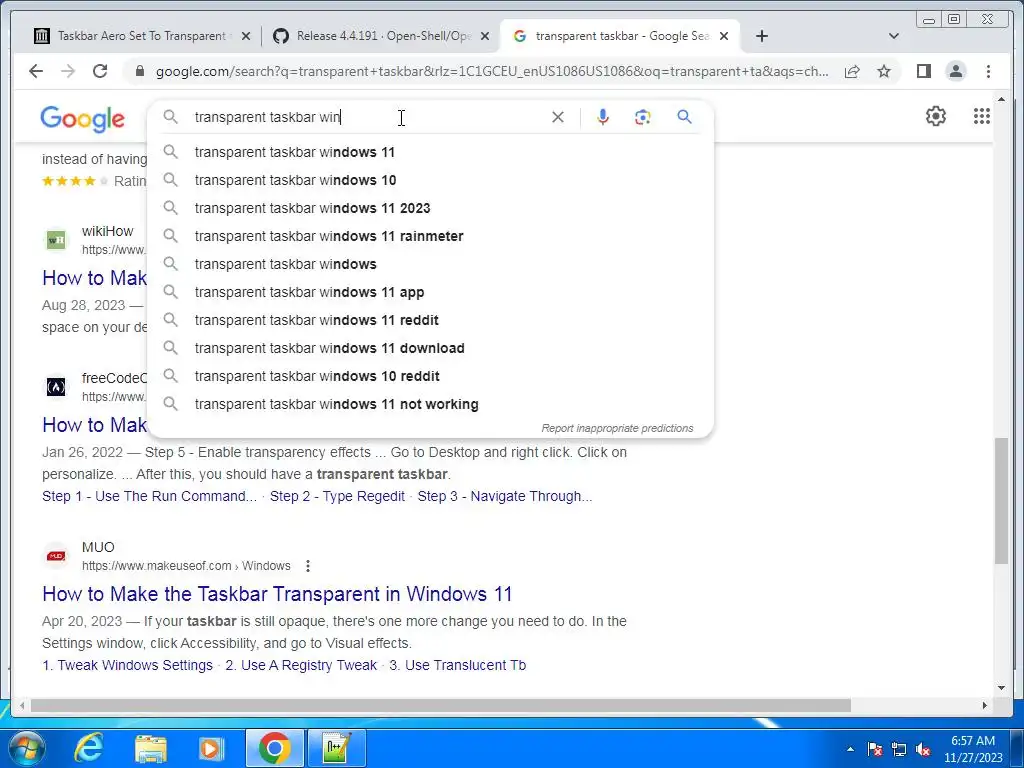The height and width of the screenshot is (768, 1024).
Task: Open Google apps grid
Action: [x=982, y=116]
